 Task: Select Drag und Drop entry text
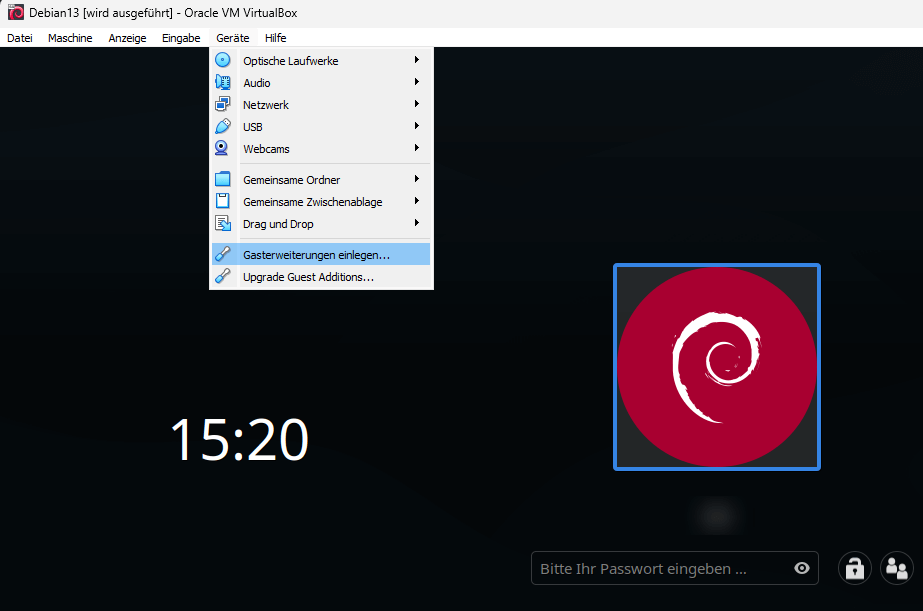point(278,224)
